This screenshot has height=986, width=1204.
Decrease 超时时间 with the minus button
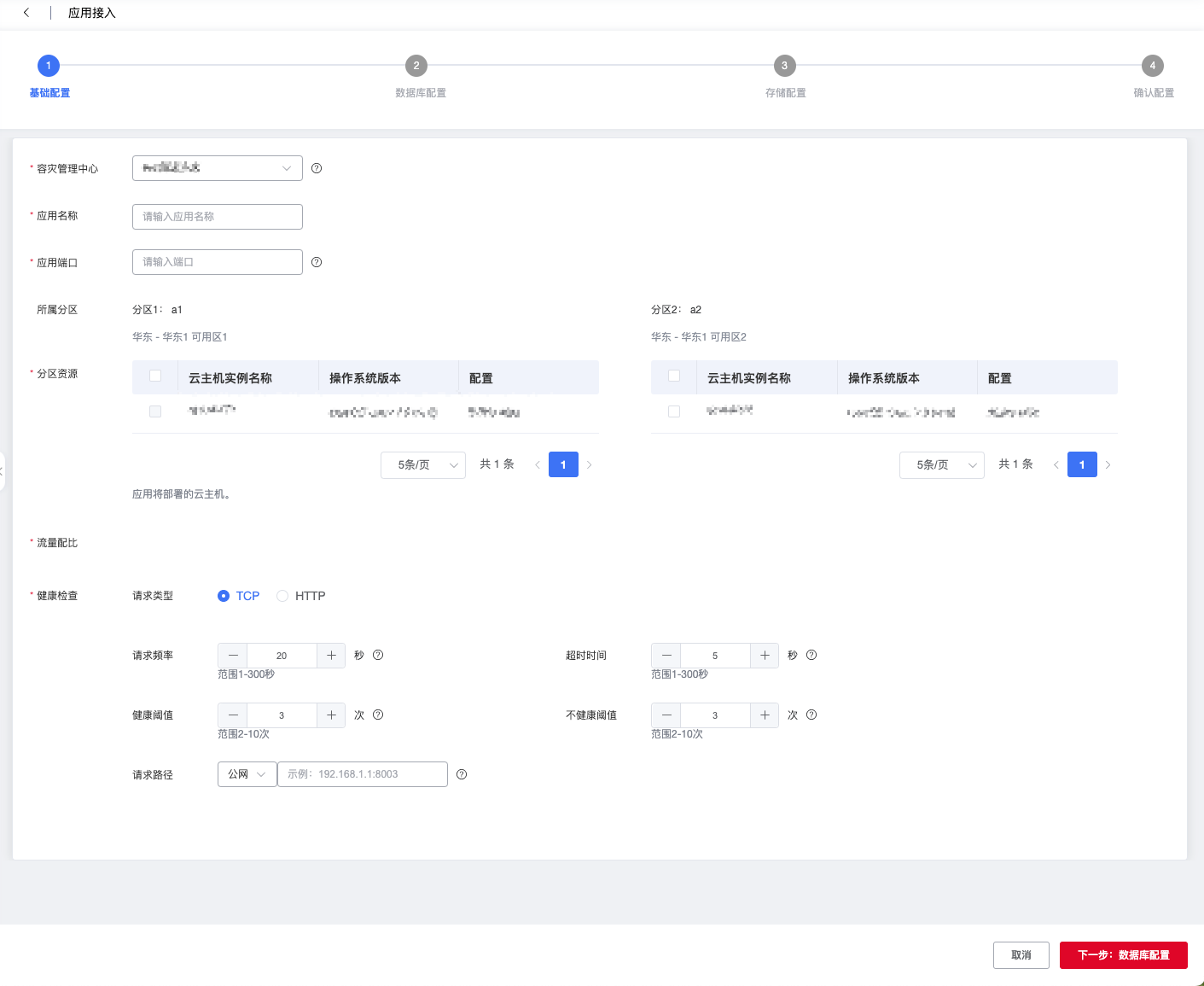666,656
